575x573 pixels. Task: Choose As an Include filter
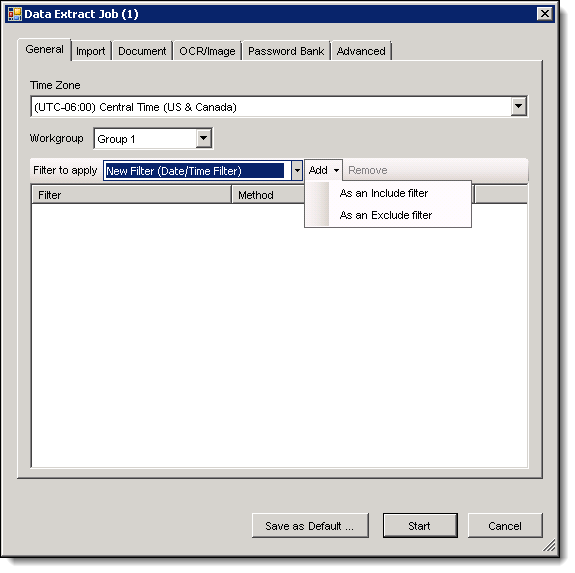388,193
